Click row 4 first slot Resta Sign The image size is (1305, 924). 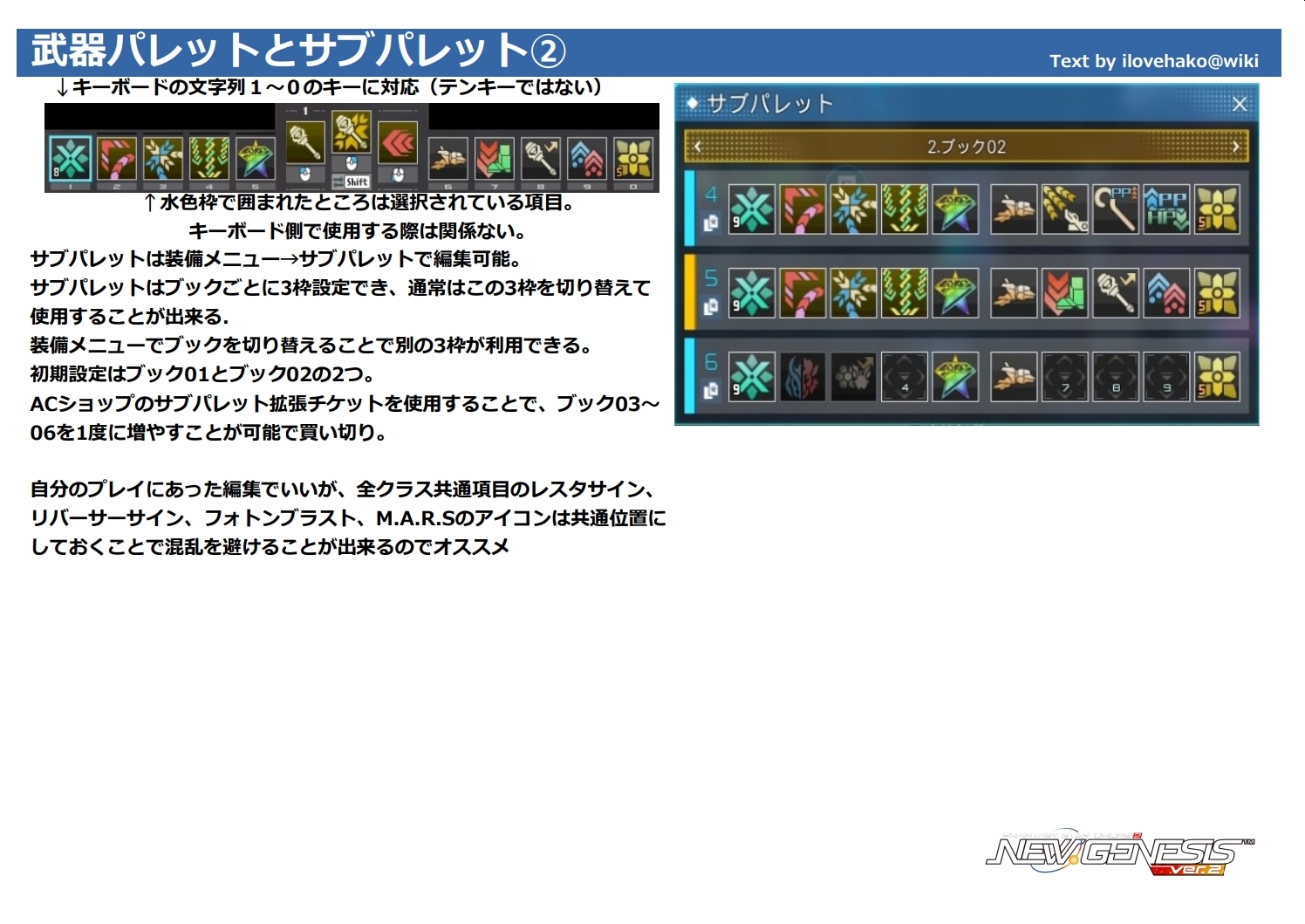[752, 209]
